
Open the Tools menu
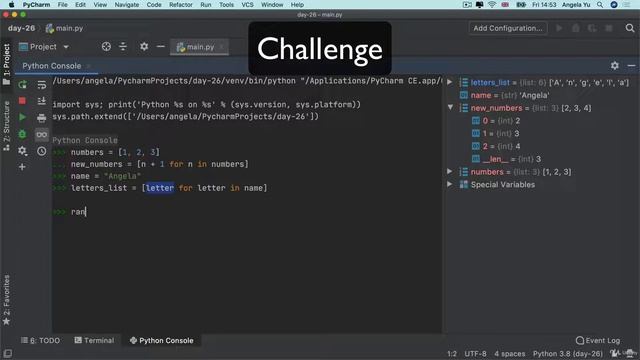(226, 5)
